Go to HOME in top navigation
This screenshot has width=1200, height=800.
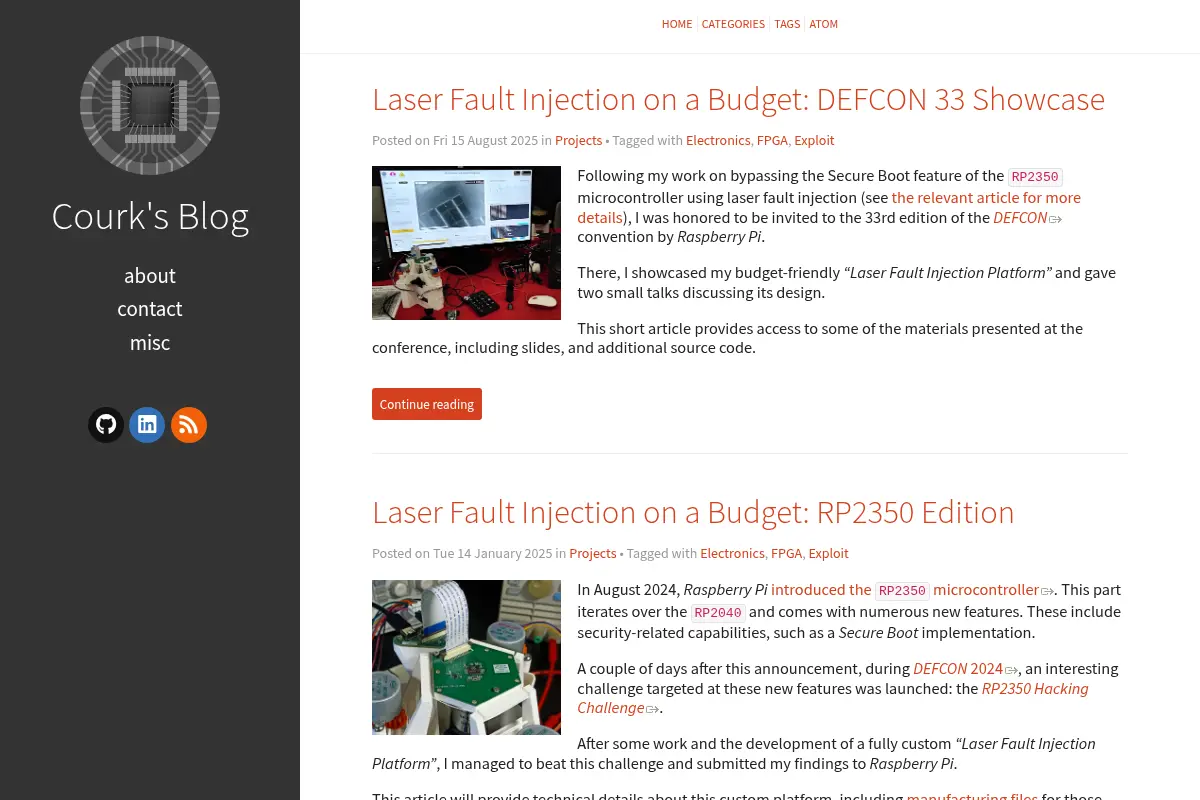[x=677, y=24]
